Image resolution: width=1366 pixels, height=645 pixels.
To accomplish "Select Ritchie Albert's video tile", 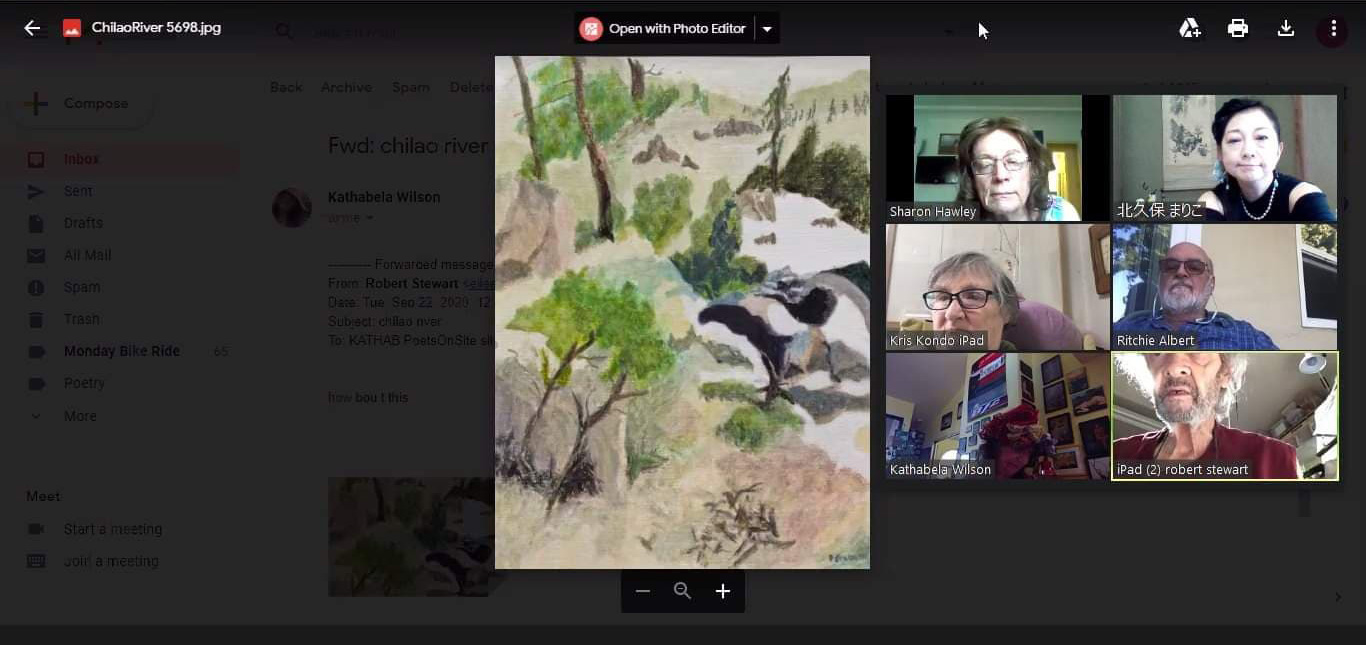I will tap(1225, 287).
